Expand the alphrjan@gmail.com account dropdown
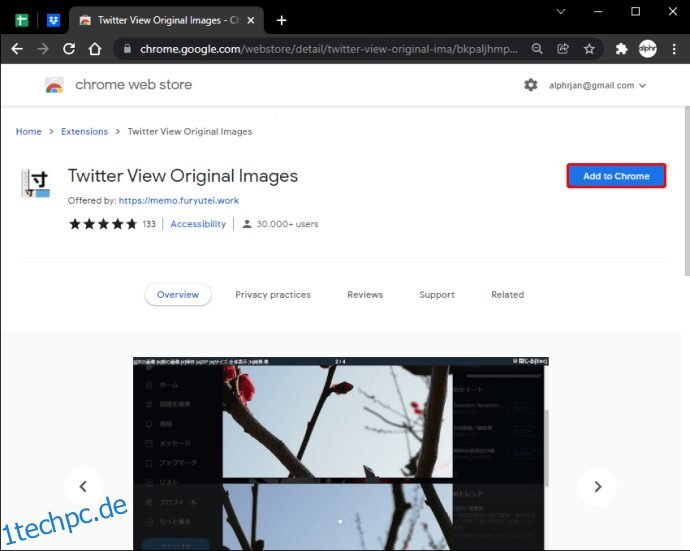690x551 pixels. (597, 85)
